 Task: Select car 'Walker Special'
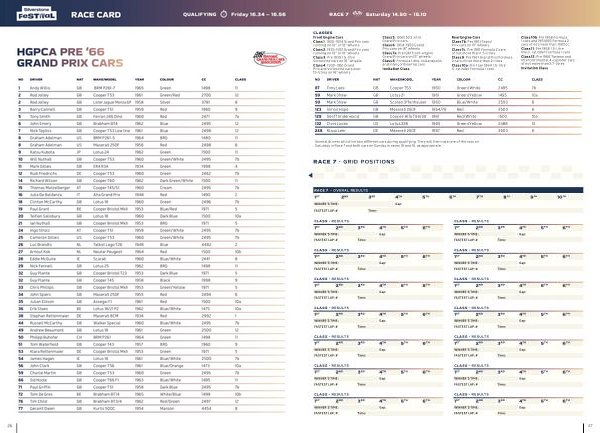pyautogui.click(x=107, y=323)
